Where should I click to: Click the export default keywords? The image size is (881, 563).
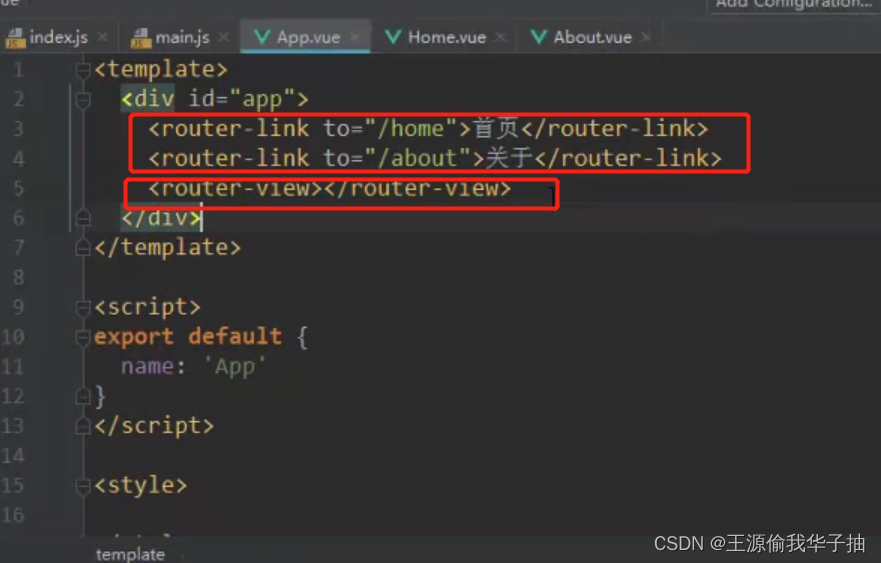(188, 337)
